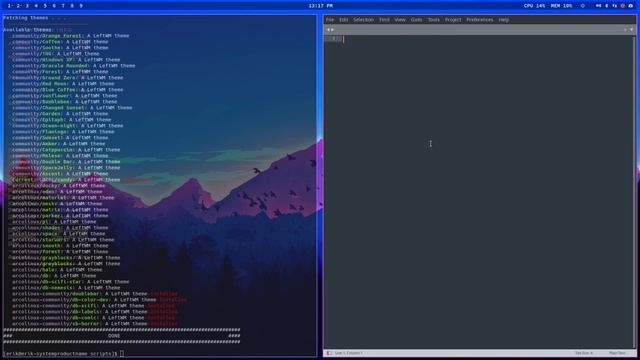640x360 pixels.
Task: Click the community/Dracula Rounded theme line
Action: click(73, 66)
